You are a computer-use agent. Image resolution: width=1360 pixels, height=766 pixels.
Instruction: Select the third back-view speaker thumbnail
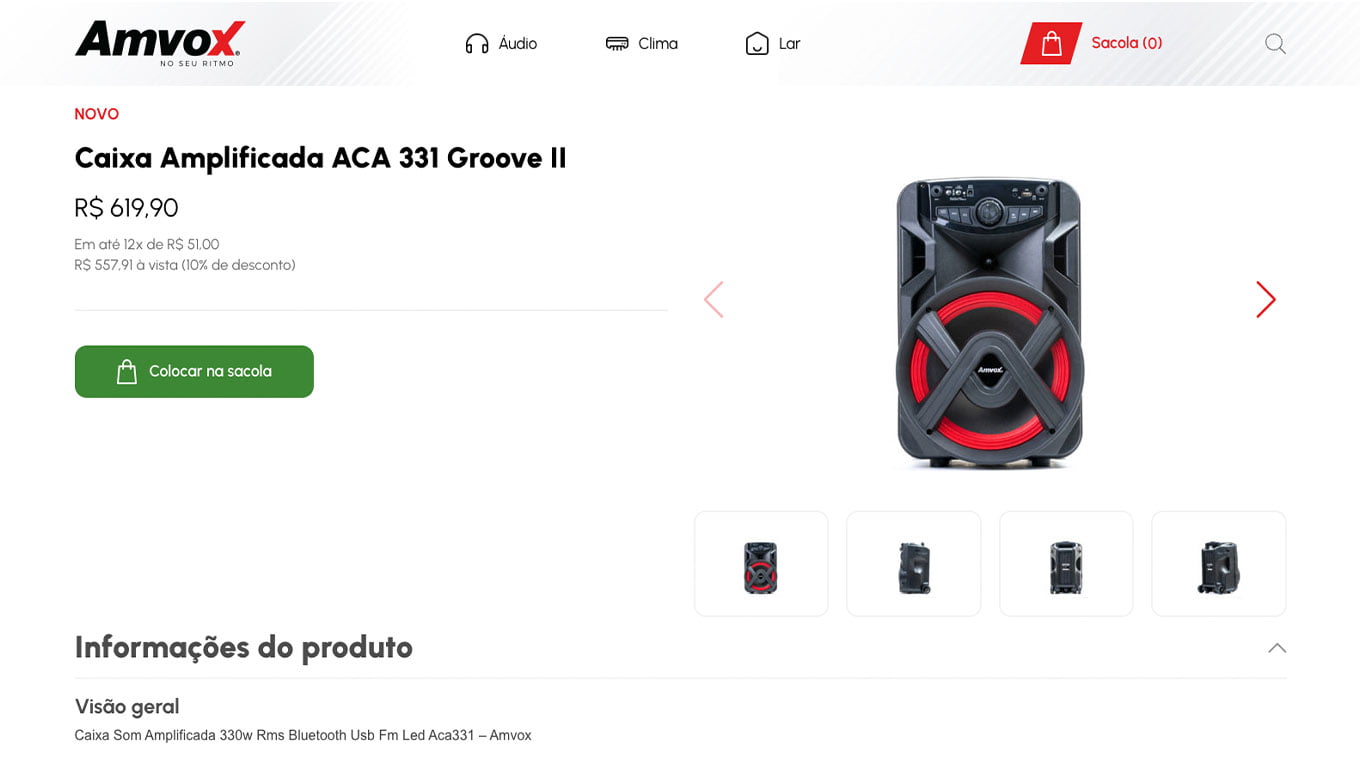[1066, 564]
